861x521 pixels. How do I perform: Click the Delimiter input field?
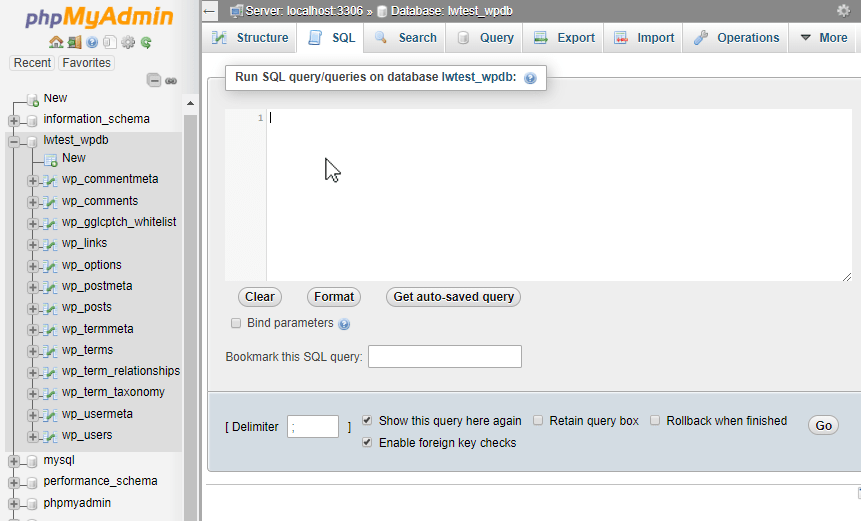(x=313, y=427)
